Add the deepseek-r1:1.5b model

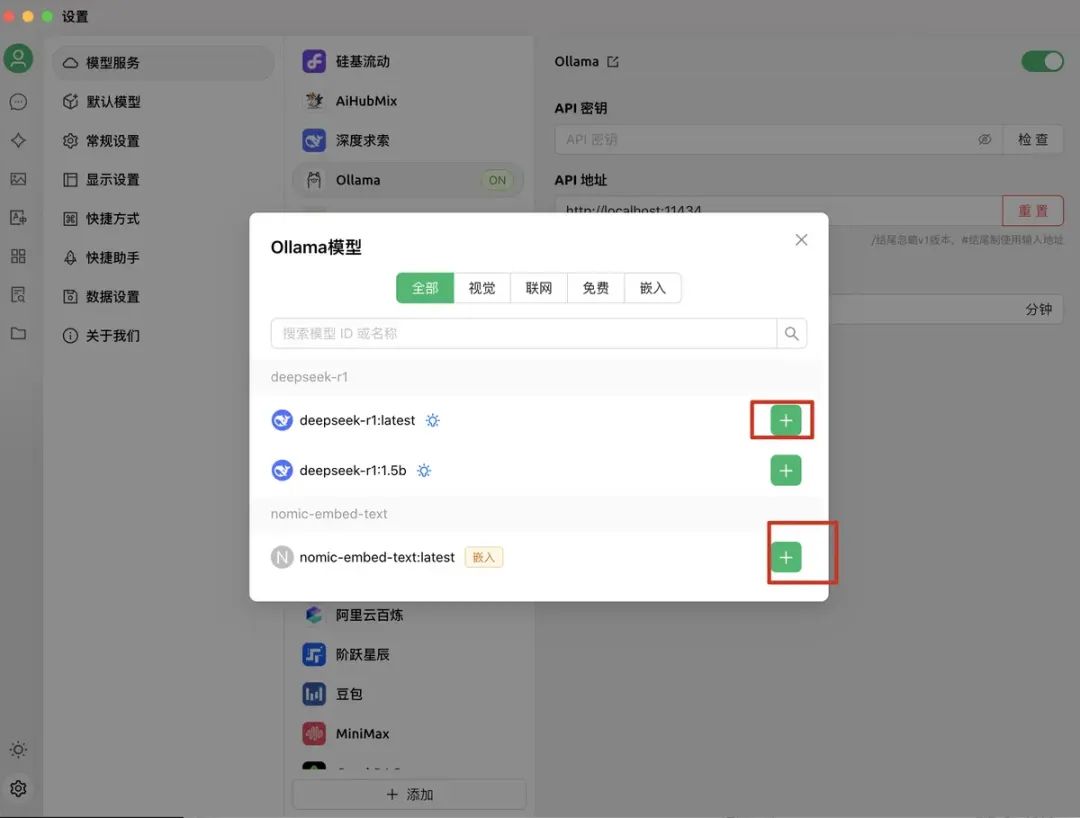(785, 470)
